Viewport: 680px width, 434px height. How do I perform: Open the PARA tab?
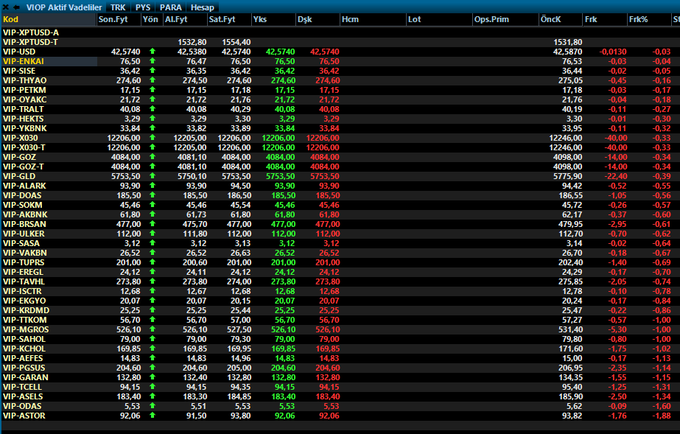pos(170,7)
